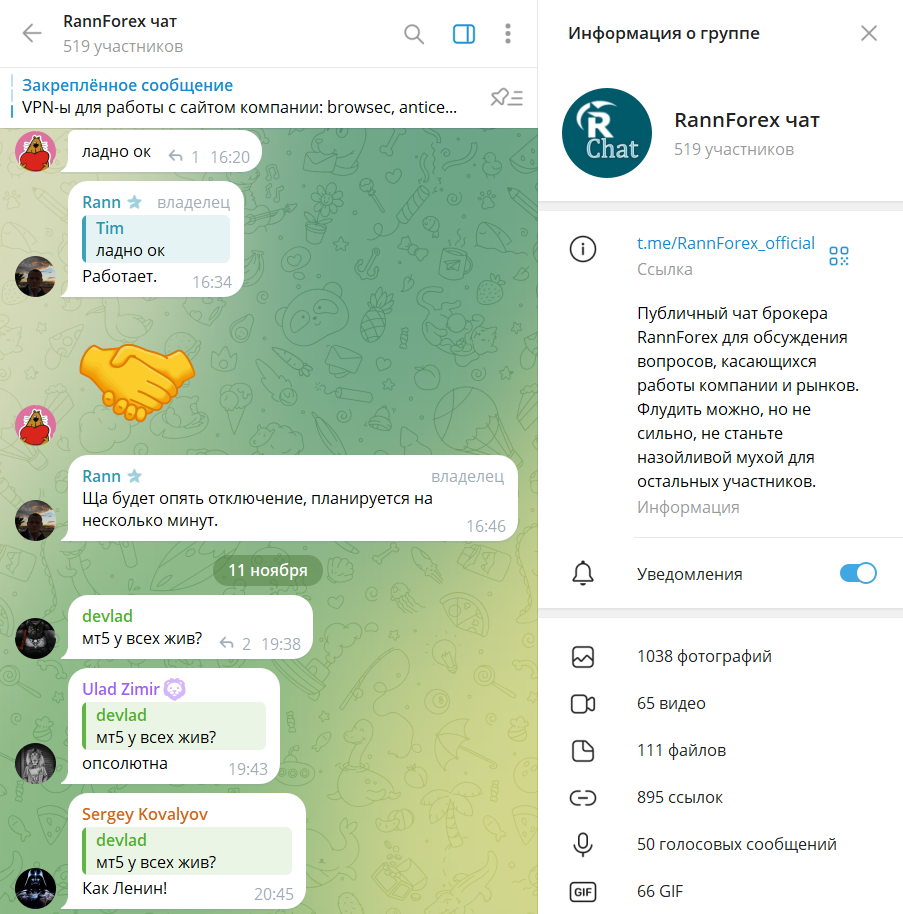Image resolution: width=903 pixels, height=914 pixels.
Task: Show QR code for the group link
Action: coord(839,256)
